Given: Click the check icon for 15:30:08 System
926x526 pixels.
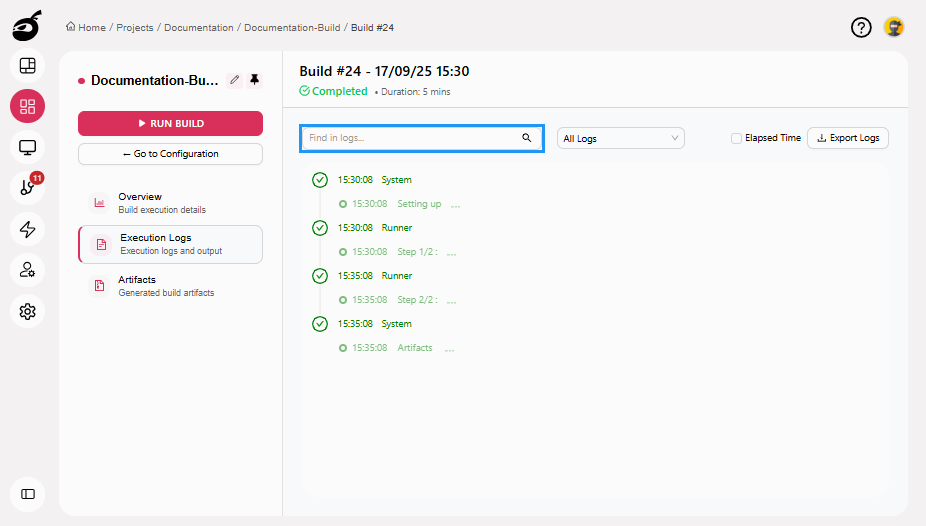Looking at the screenshot, I should [x=320, y=179].
